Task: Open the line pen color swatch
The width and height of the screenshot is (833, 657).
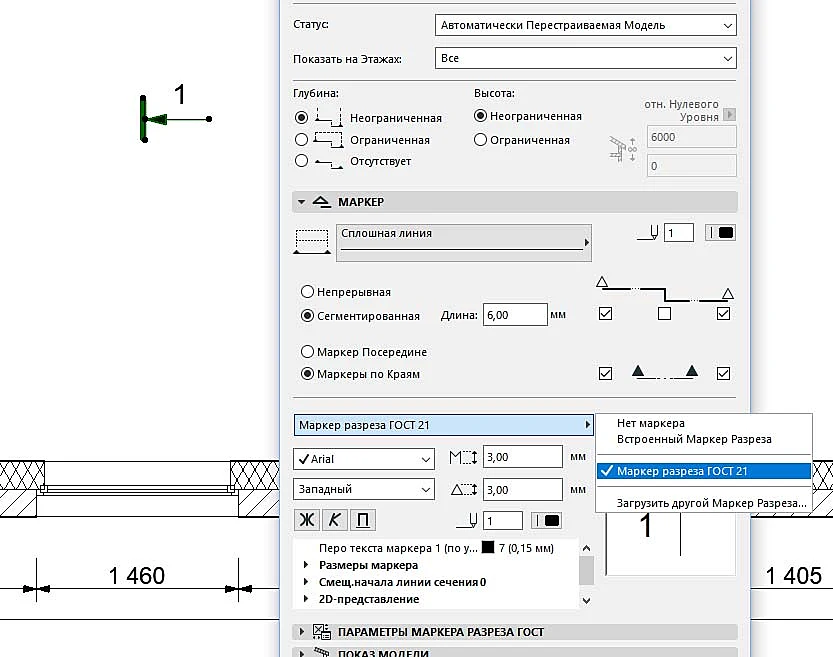Action: point(720,233)
